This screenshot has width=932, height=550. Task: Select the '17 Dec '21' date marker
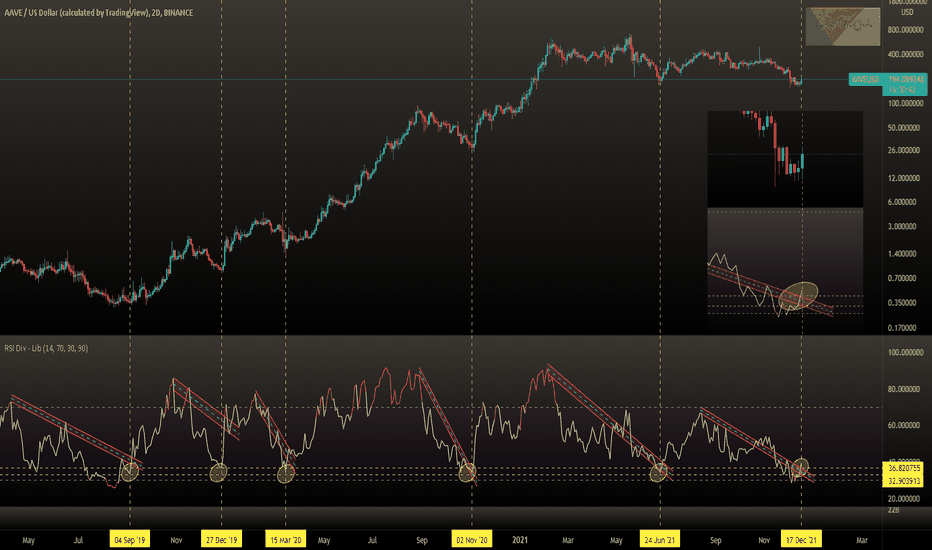pos(801,540)
